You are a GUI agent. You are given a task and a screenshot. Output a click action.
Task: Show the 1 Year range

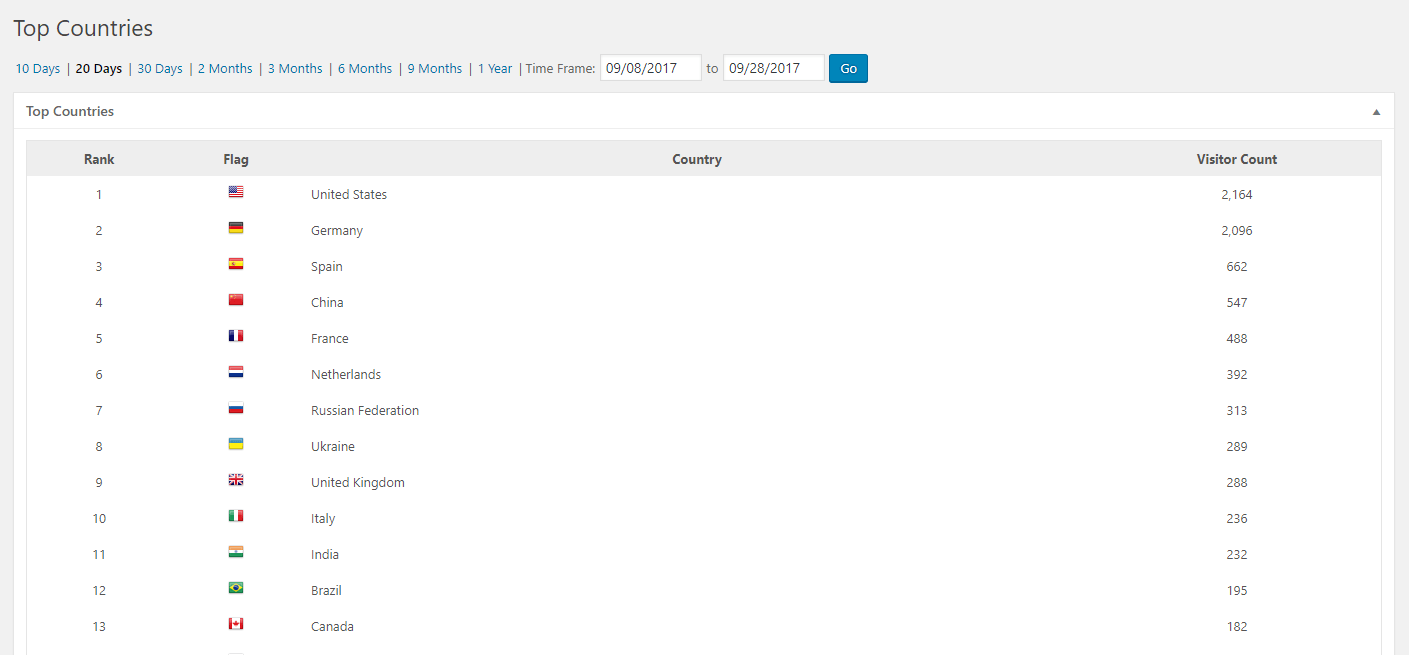pos(495,69)
